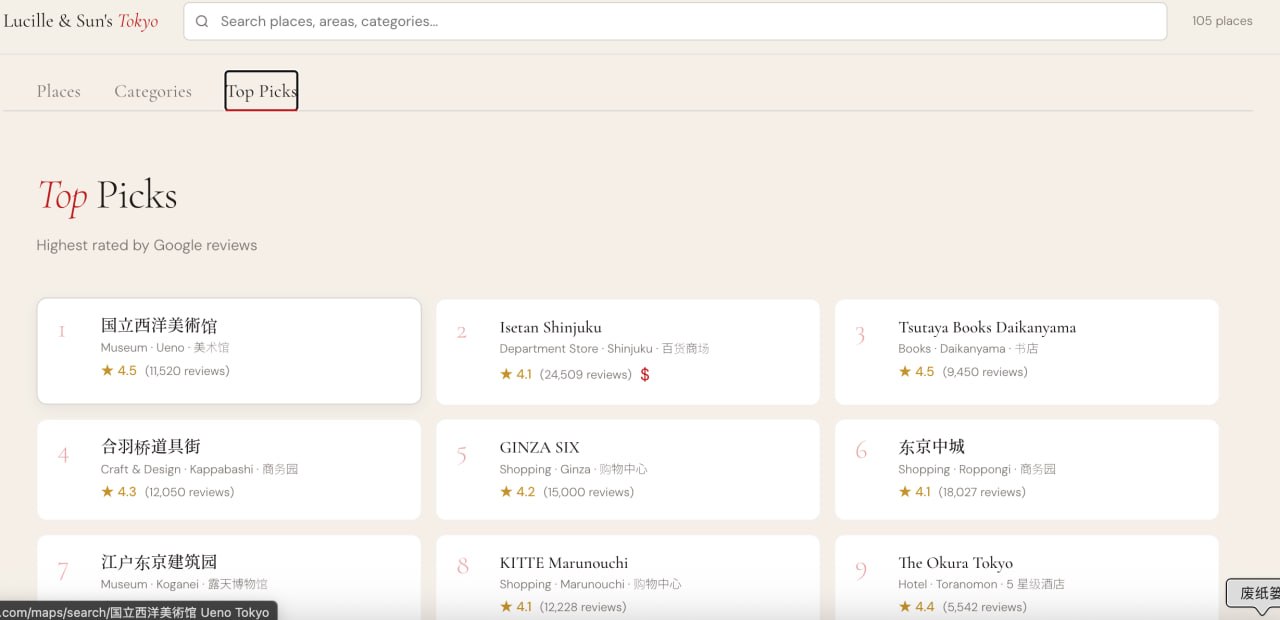Switch to the Places tab
The height and width of the screenshot is (620, 1280).
pyautogui.click(x=58, y=91)
